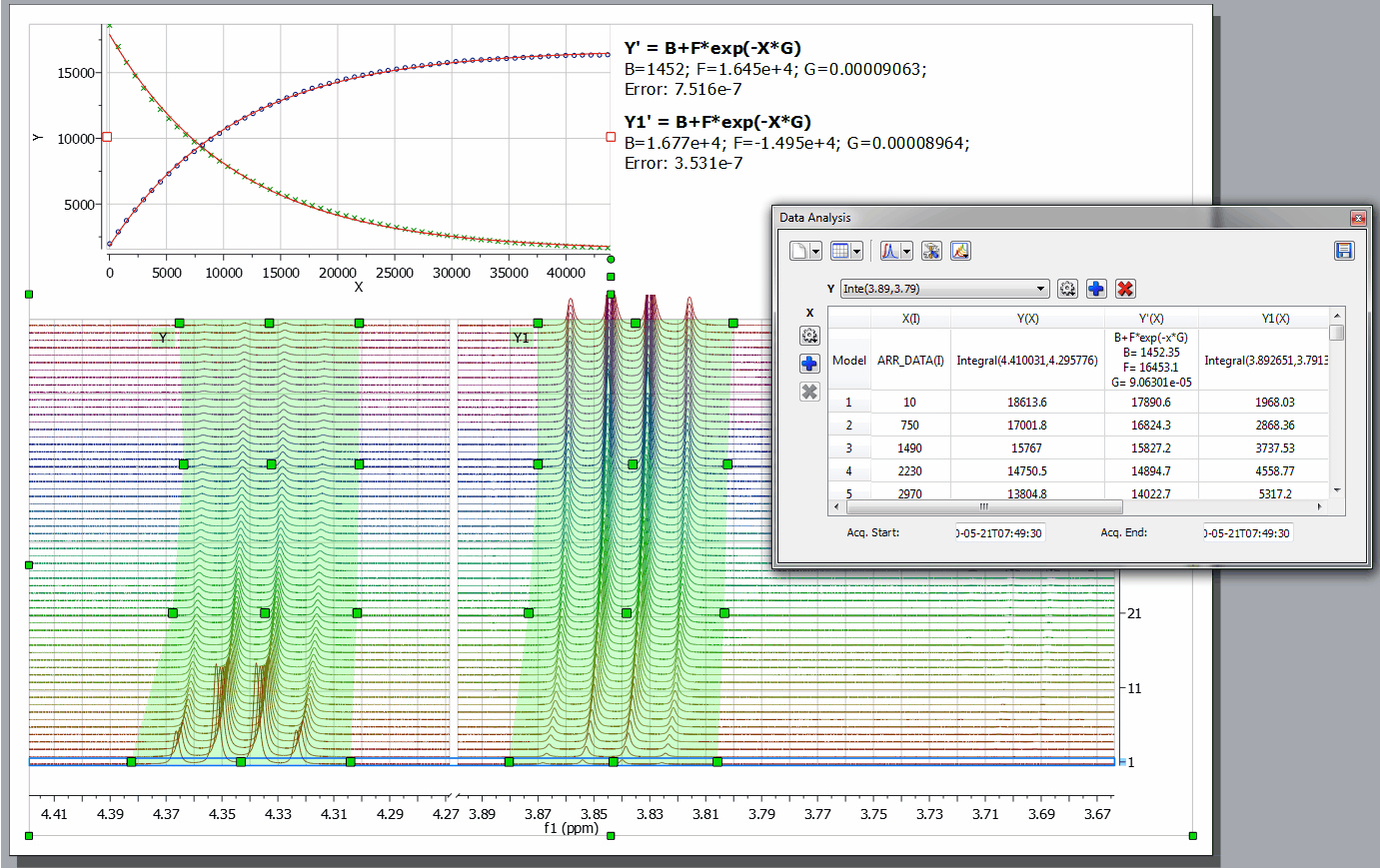Viewport: 1380px width, 868px height.
Task: Click the horizontal scroll right arrow
Action: click(x=1320, y=506)
